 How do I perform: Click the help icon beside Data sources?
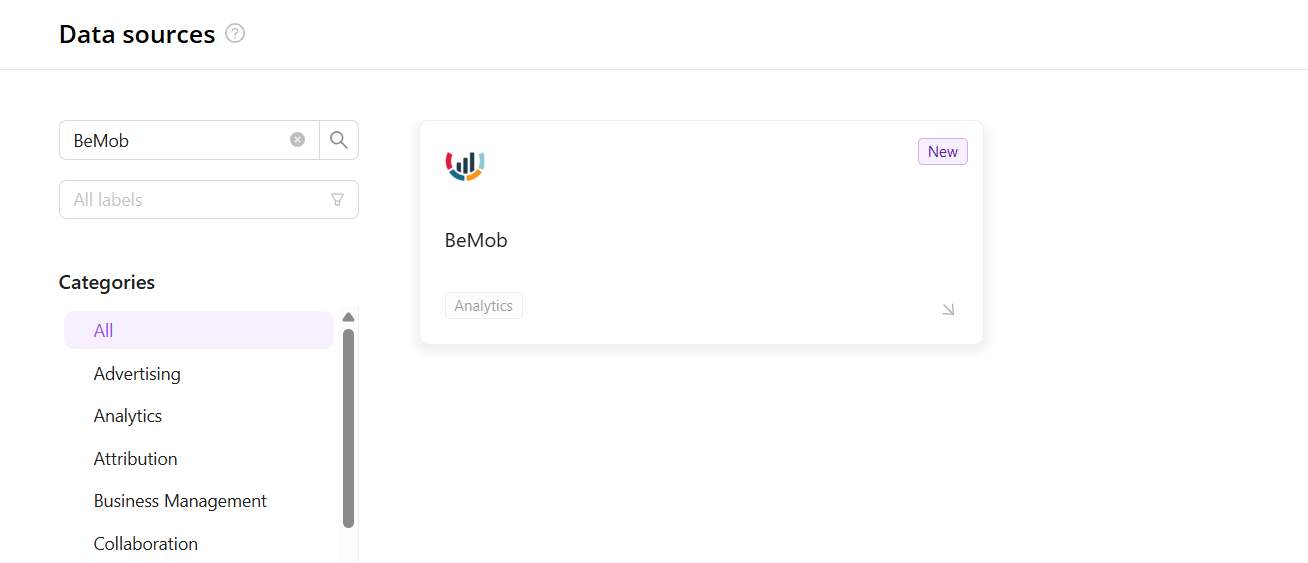[235, 34]
